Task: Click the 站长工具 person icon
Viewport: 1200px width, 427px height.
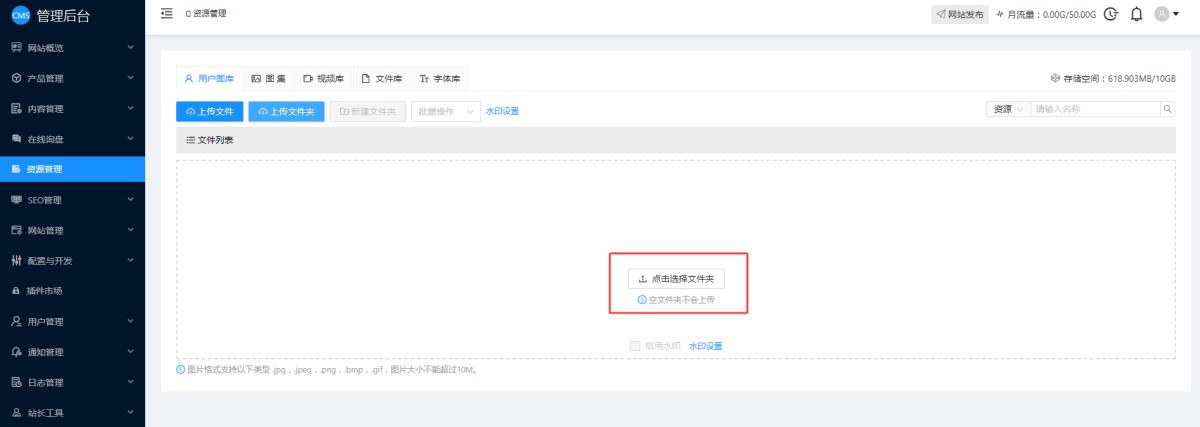Action: (x=16, y=413)
